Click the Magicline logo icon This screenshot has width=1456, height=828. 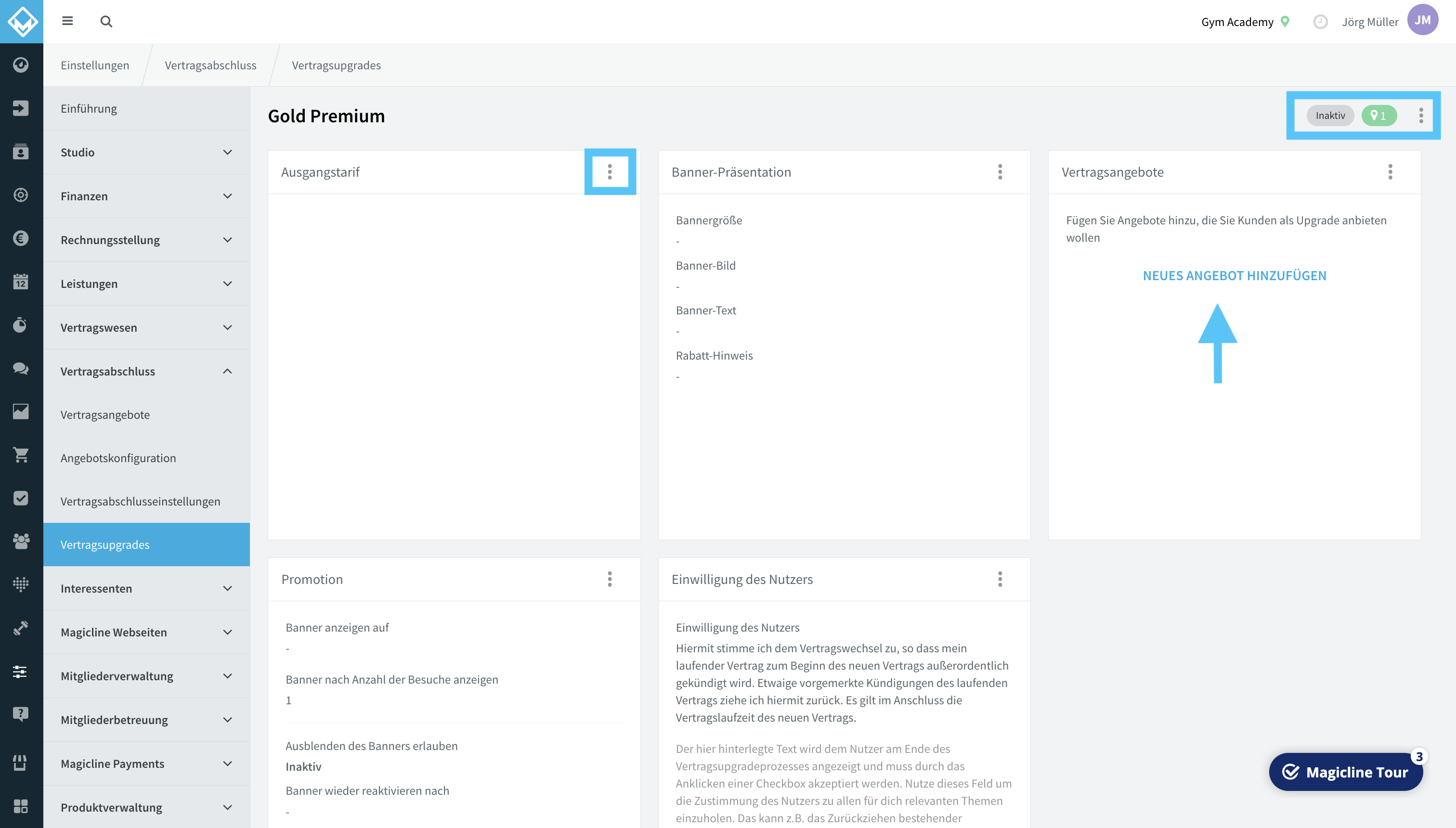[22, 22]
